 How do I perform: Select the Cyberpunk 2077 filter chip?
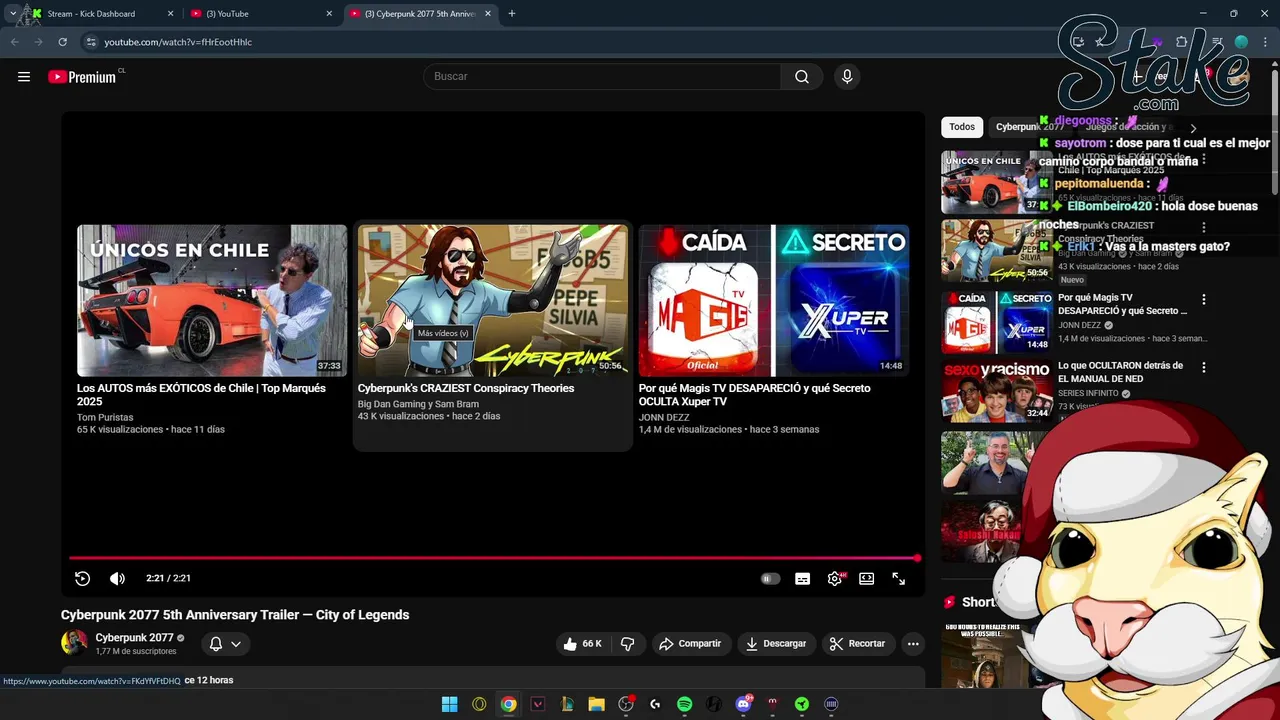tap(1030, 127)
